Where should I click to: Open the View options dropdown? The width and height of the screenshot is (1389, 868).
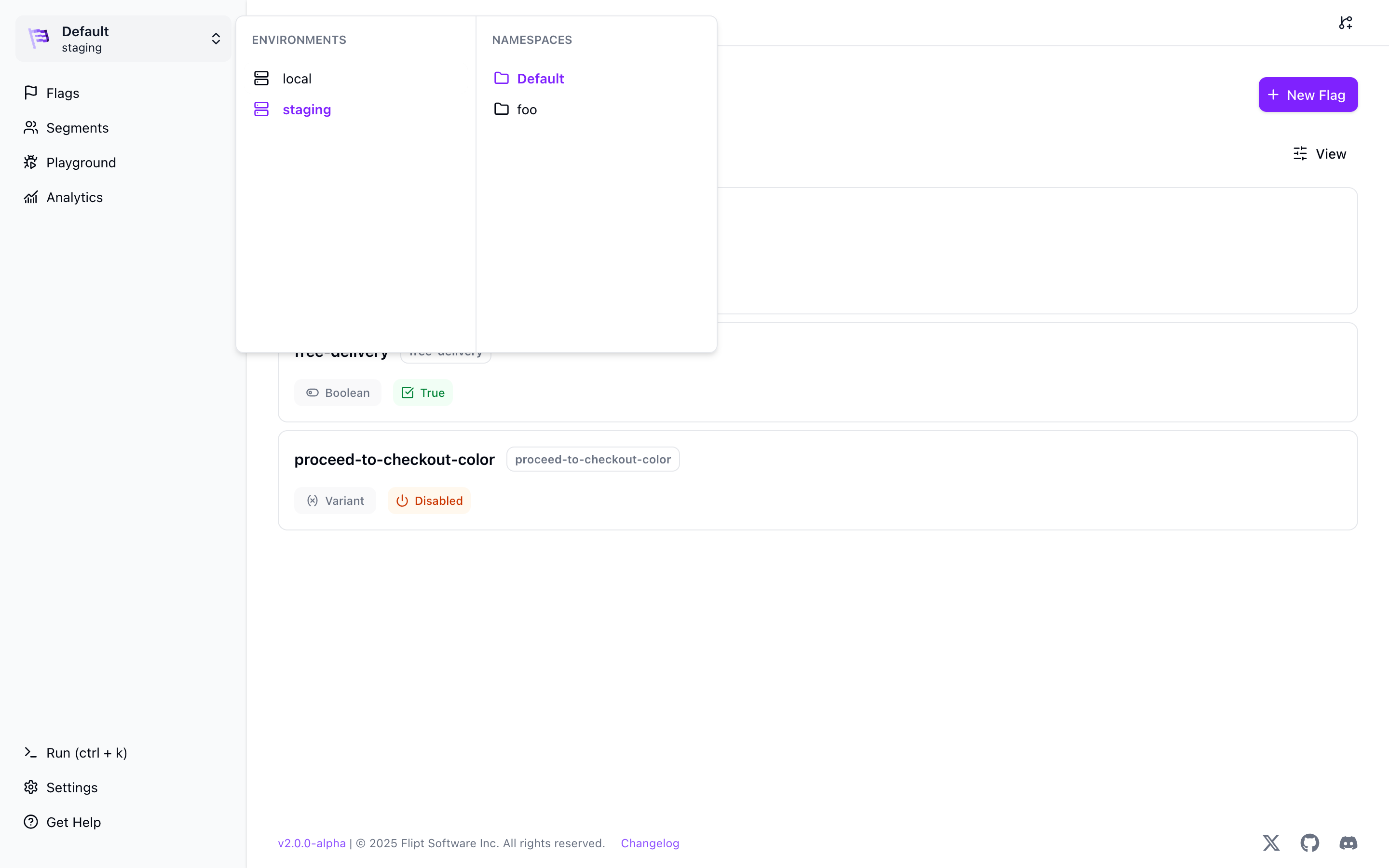click(x=1320, y=154)
